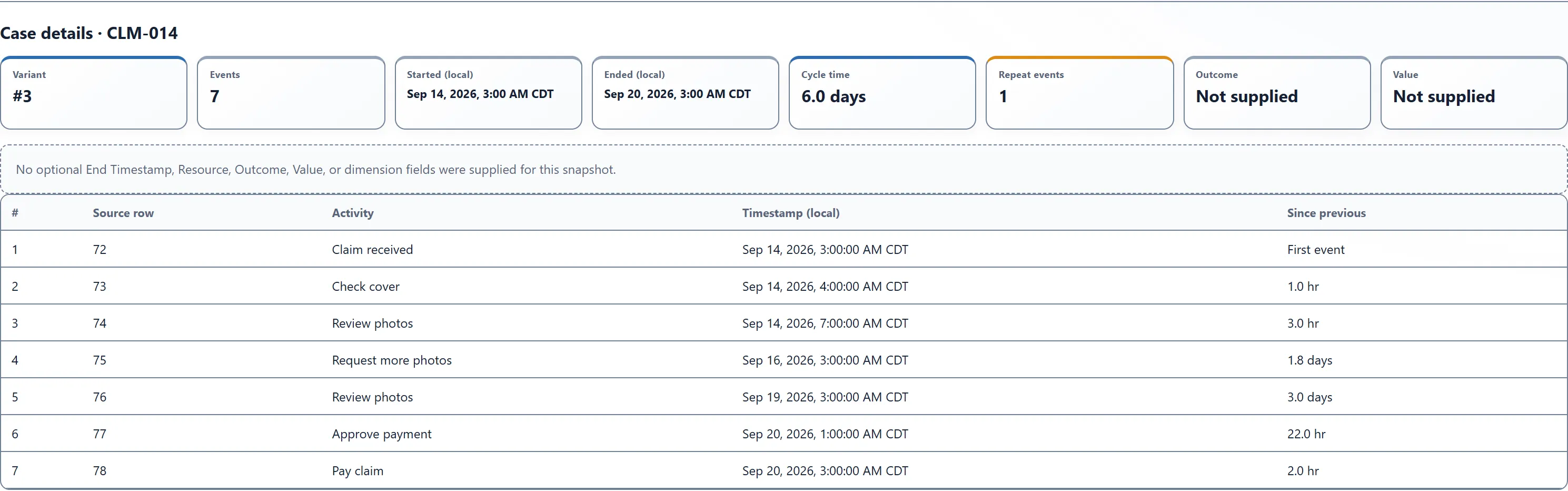1568x491 pixels.
Task: Click timestamp Sep 14, 2026, 7:00:00 AM CDT
Action: [x=825, y=323]
